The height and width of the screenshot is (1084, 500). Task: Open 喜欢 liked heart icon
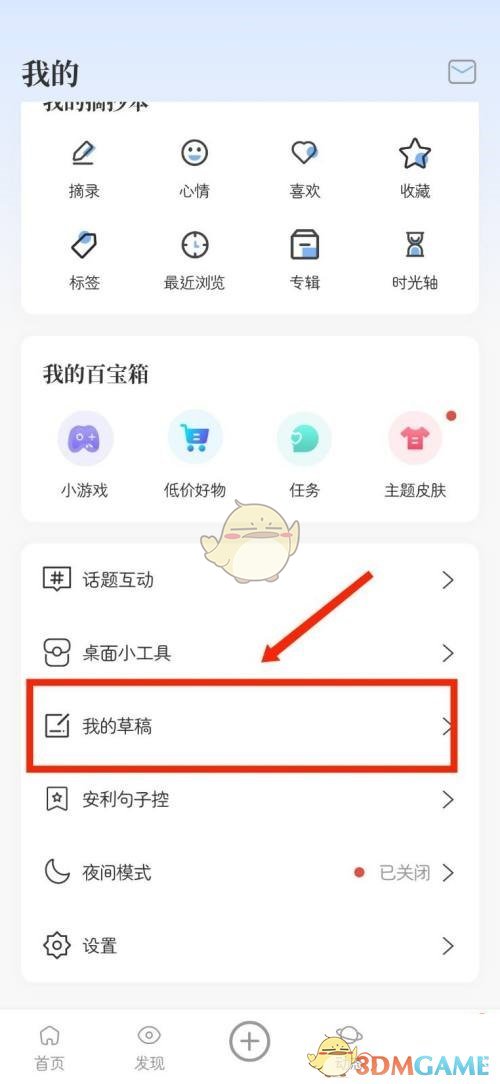[x=304, y=152]
